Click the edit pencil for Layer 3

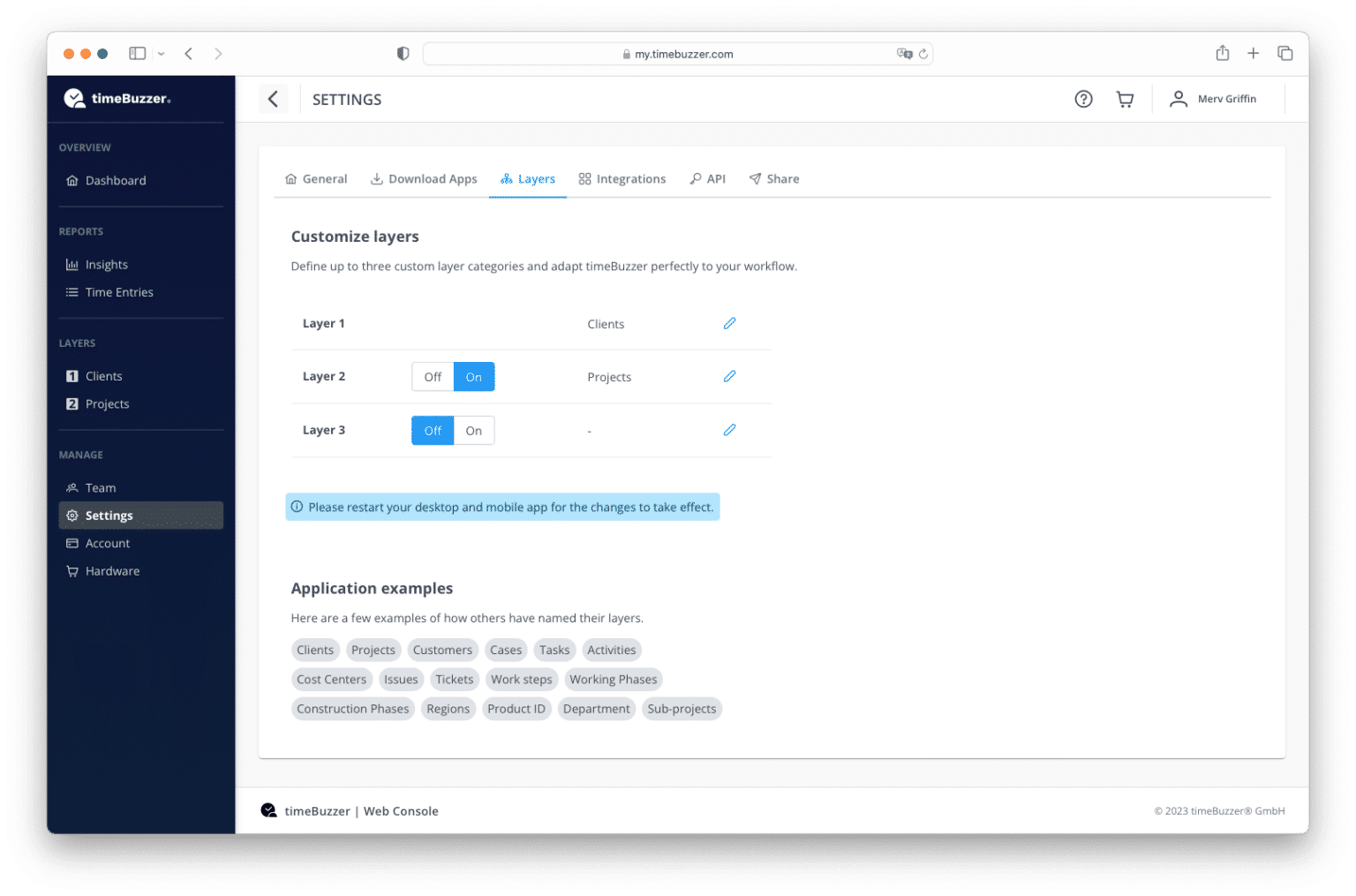(x=729, y=430)
